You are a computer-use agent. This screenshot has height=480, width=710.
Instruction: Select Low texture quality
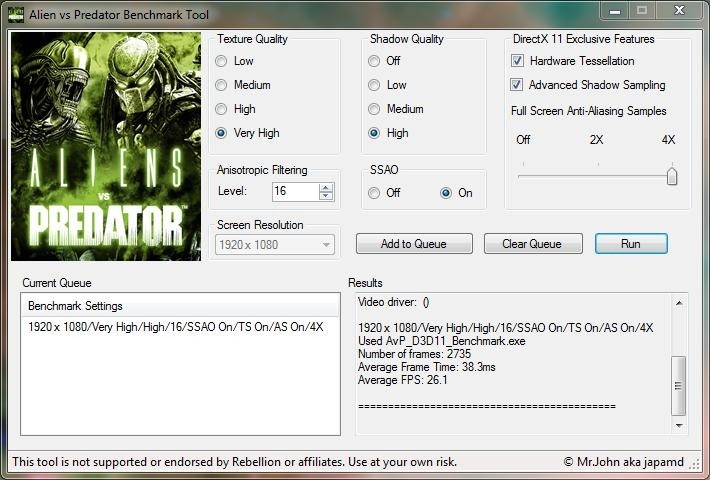click(x=222, y=61)
